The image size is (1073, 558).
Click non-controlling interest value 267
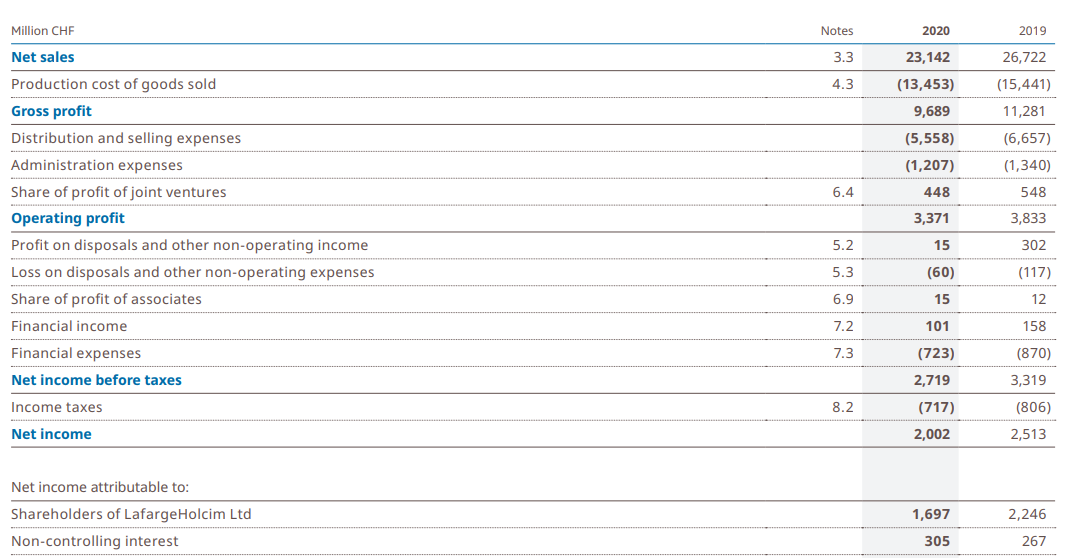[1034, 542]
